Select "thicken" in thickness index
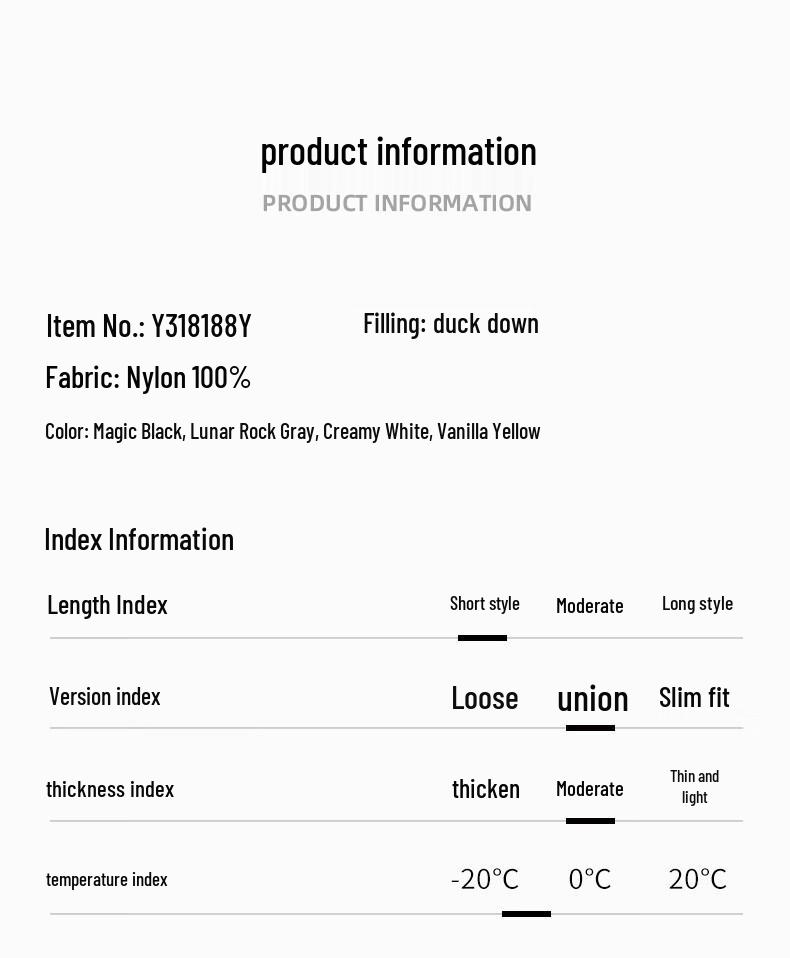Viewport: 790px width, 958px height. pyautogui.click(x=486, y=789)
